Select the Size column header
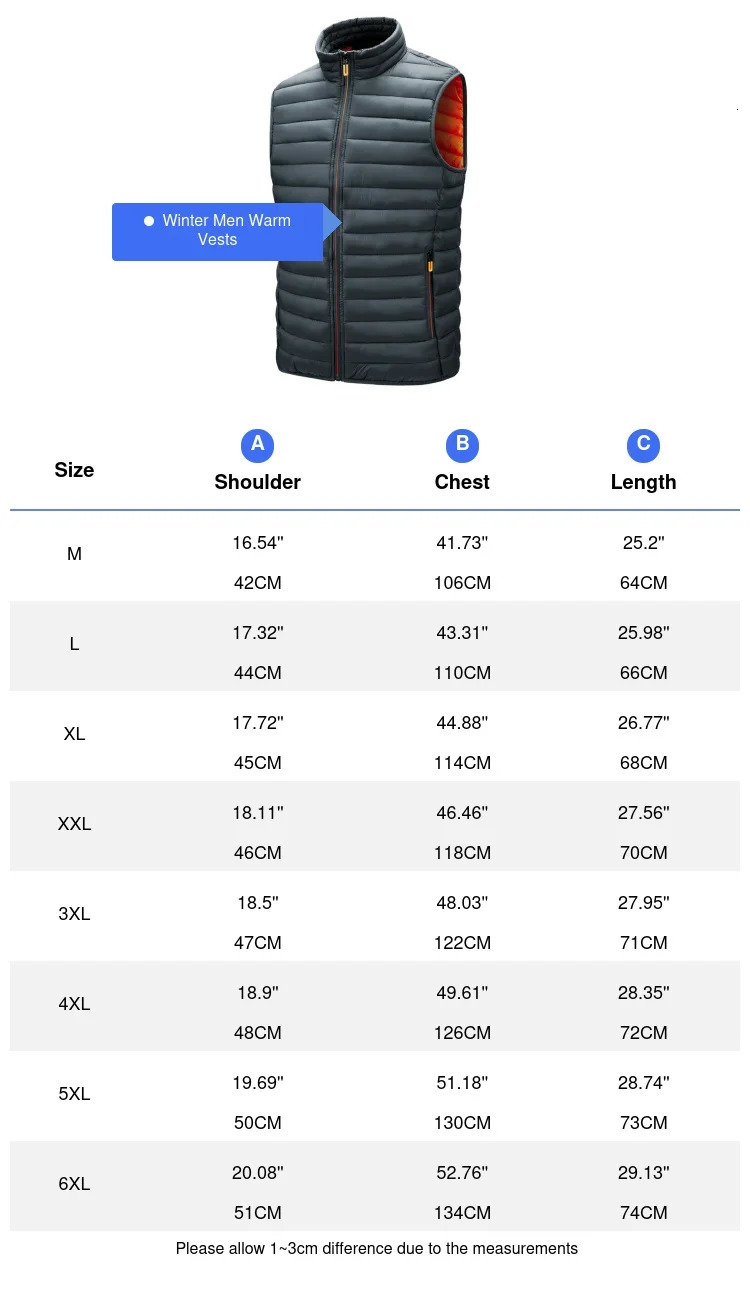The height and width of the screenshot is (1300, 750). click(x=74, y=470)
